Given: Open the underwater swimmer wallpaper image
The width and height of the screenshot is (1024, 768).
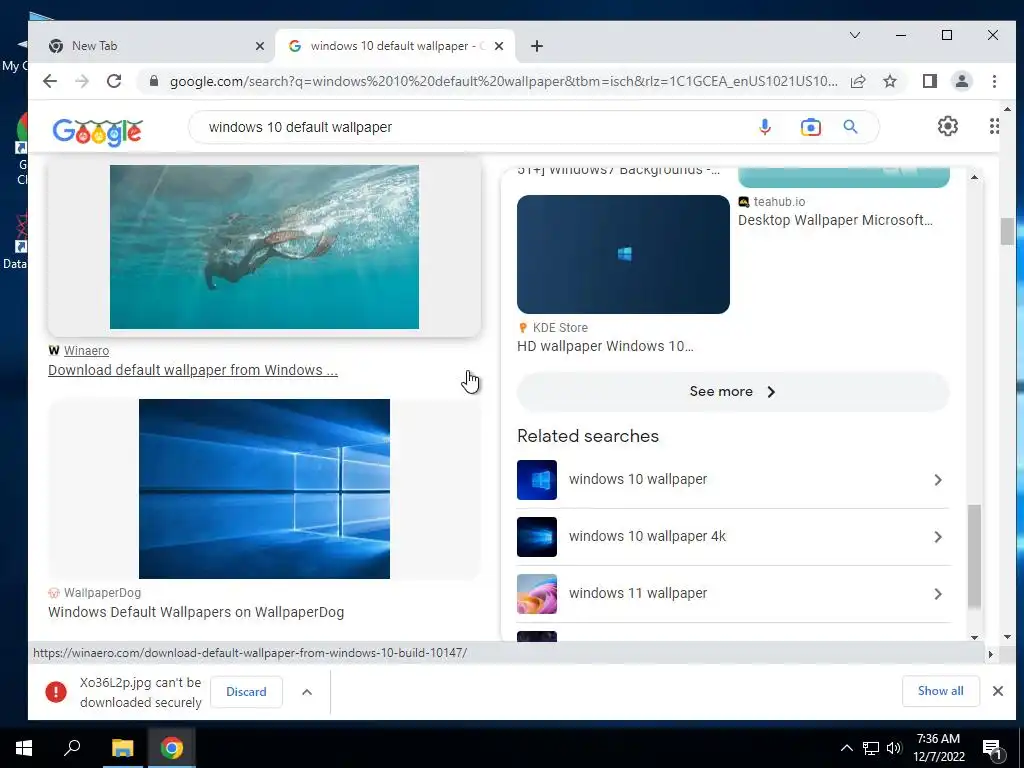Looking at the screenshot, I should [x=264, y=247].
